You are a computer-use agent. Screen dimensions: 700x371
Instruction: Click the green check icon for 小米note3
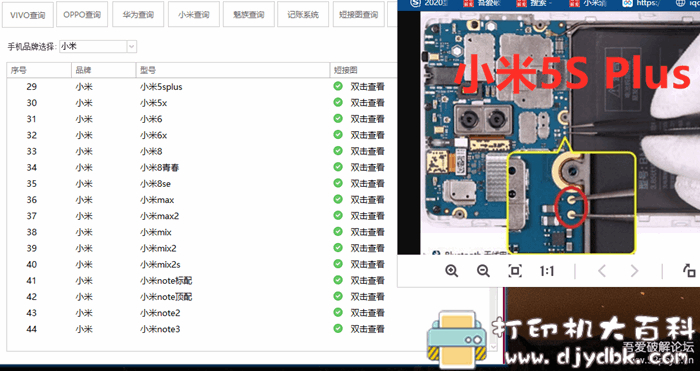[x=338, y=329]
